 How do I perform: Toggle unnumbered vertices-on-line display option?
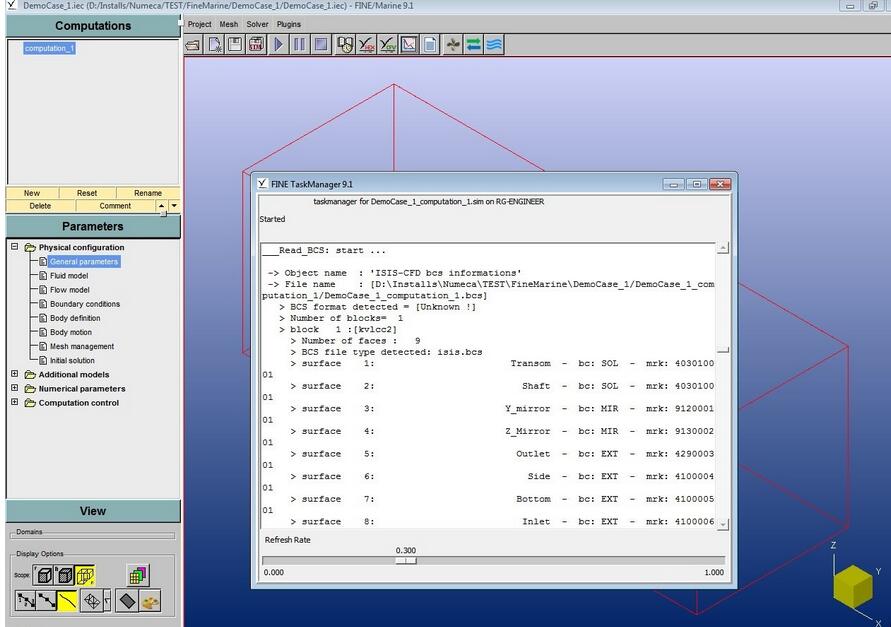(47, 600)
